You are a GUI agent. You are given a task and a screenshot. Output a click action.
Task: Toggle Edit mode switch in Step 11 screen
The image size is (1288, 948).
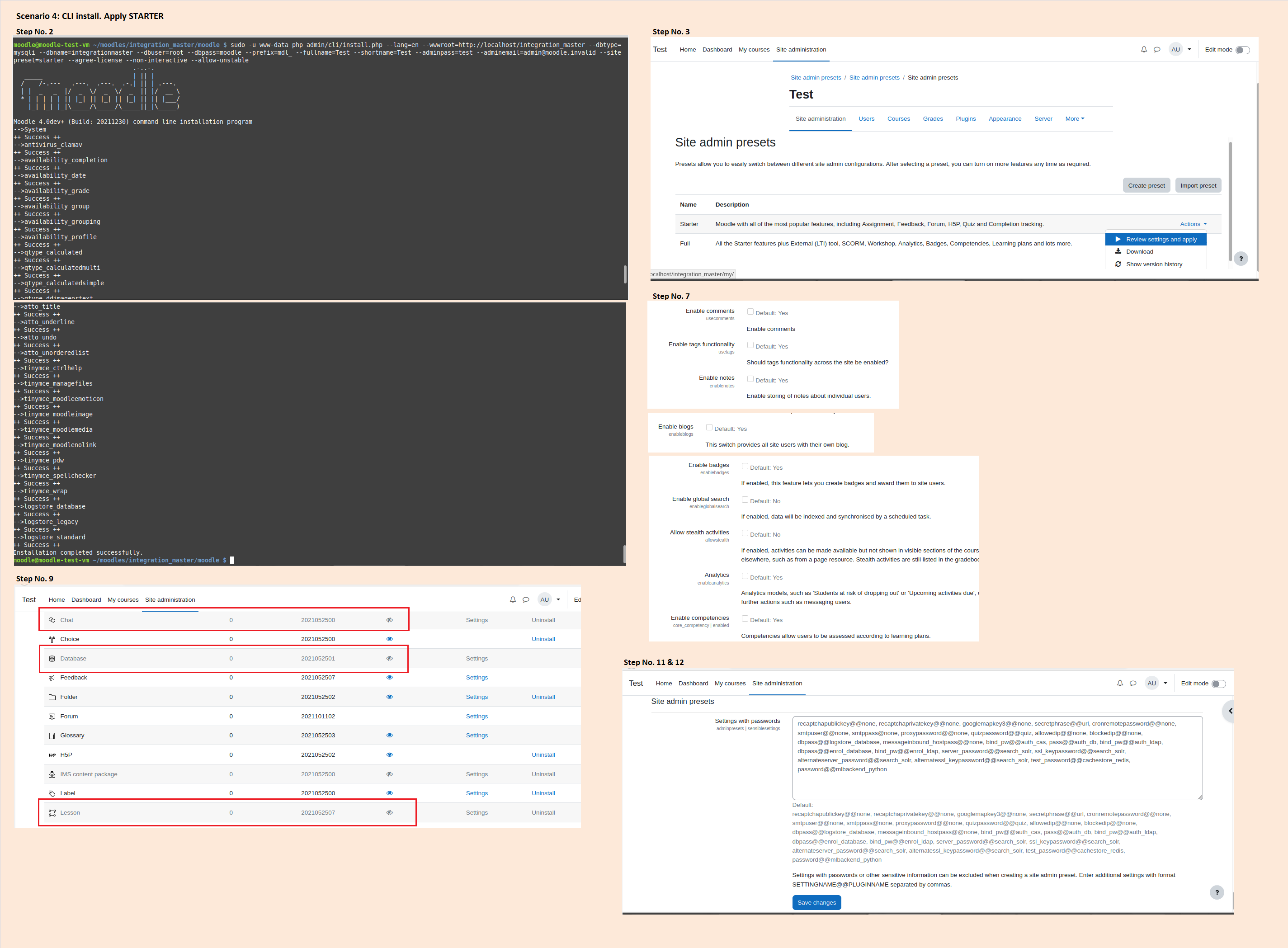[x=1218, y=684]
